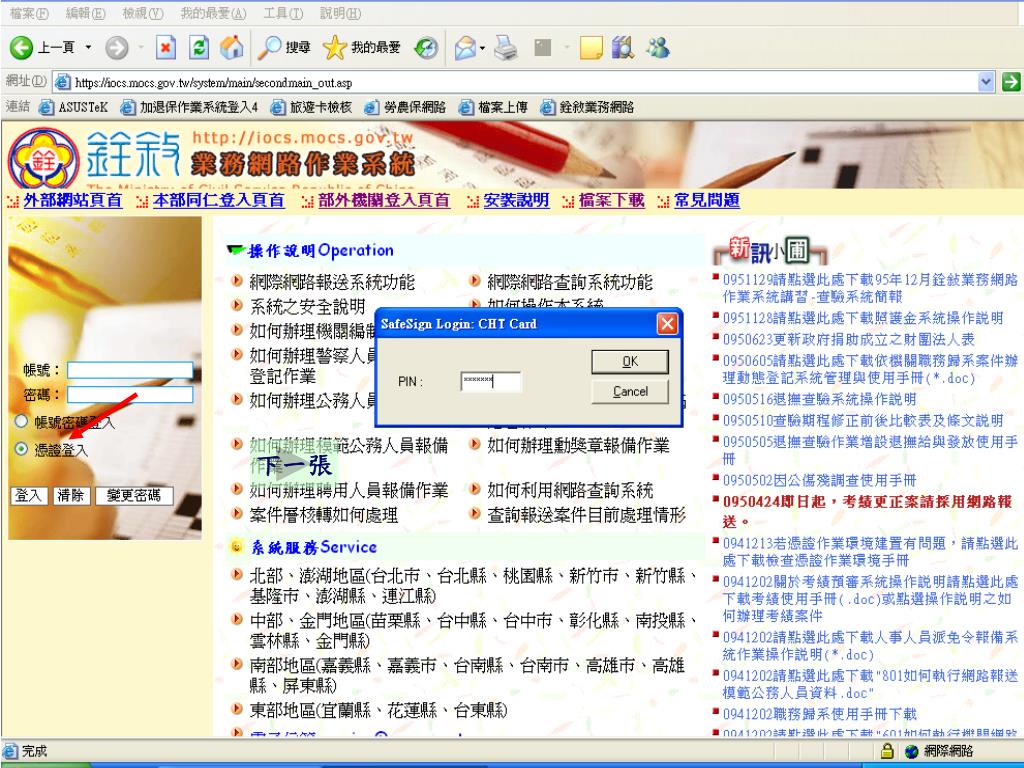Stop page loading with red X icon
Image resolution: width=1024 pixels, height=768 pixels.
[166, 47]
